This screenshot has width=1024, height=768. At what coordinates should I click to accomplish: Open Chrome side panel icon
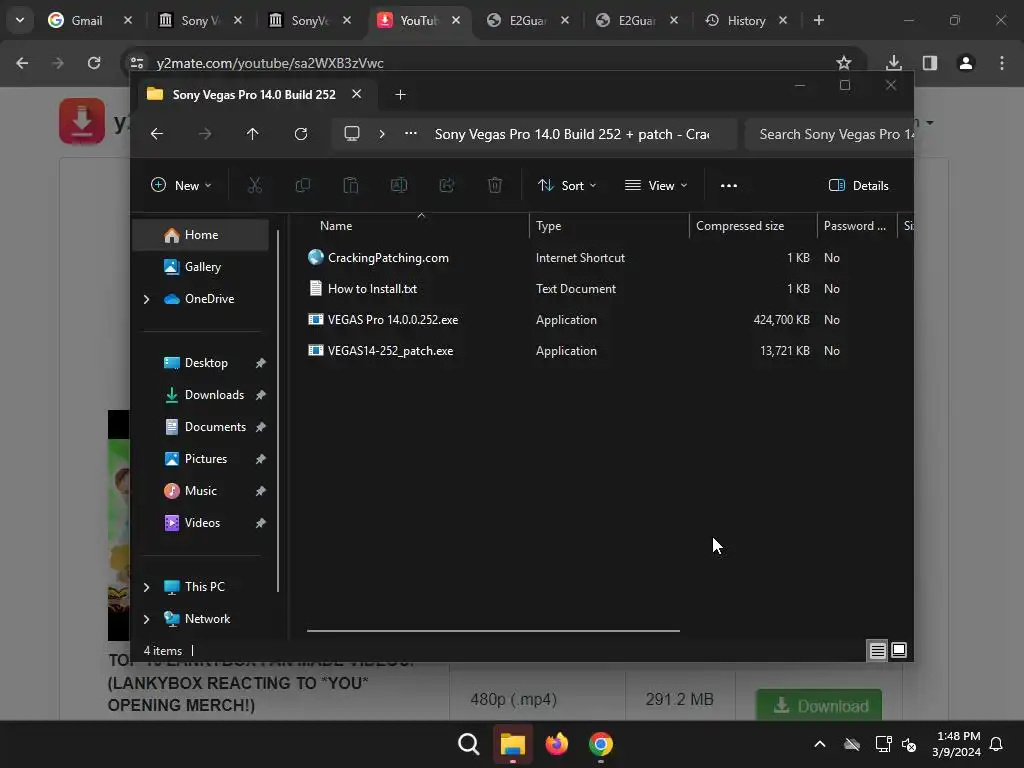point(930,63)
